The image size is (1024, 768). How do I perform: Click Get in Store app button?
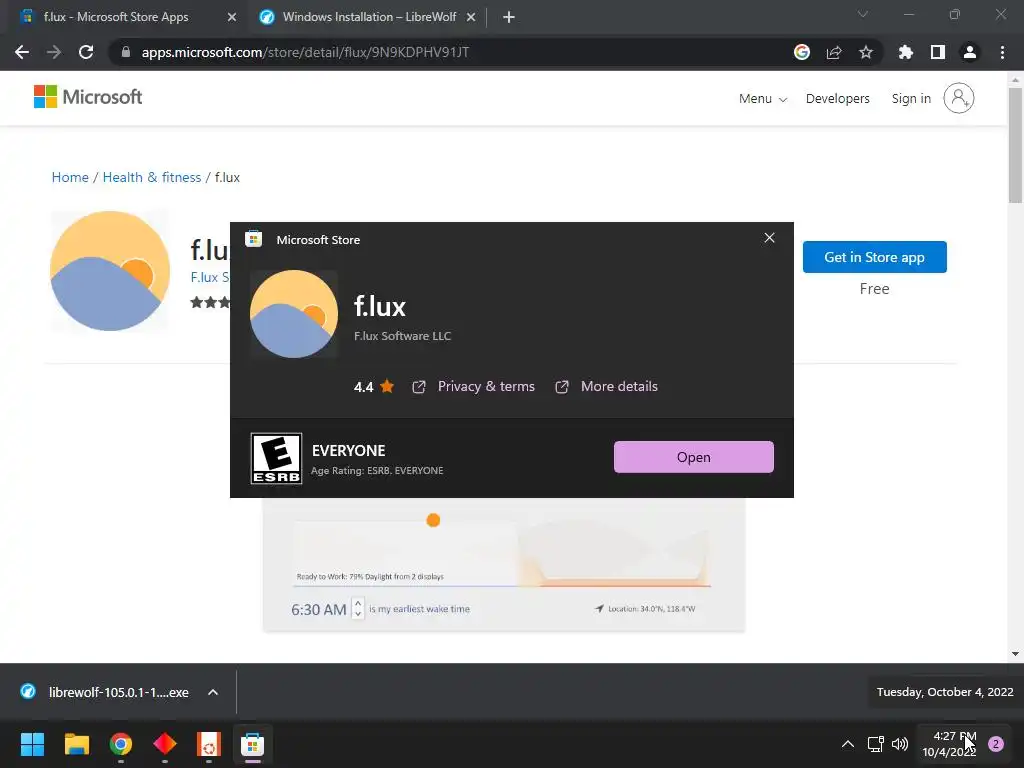pyautogui.click(x=874, y=257)
